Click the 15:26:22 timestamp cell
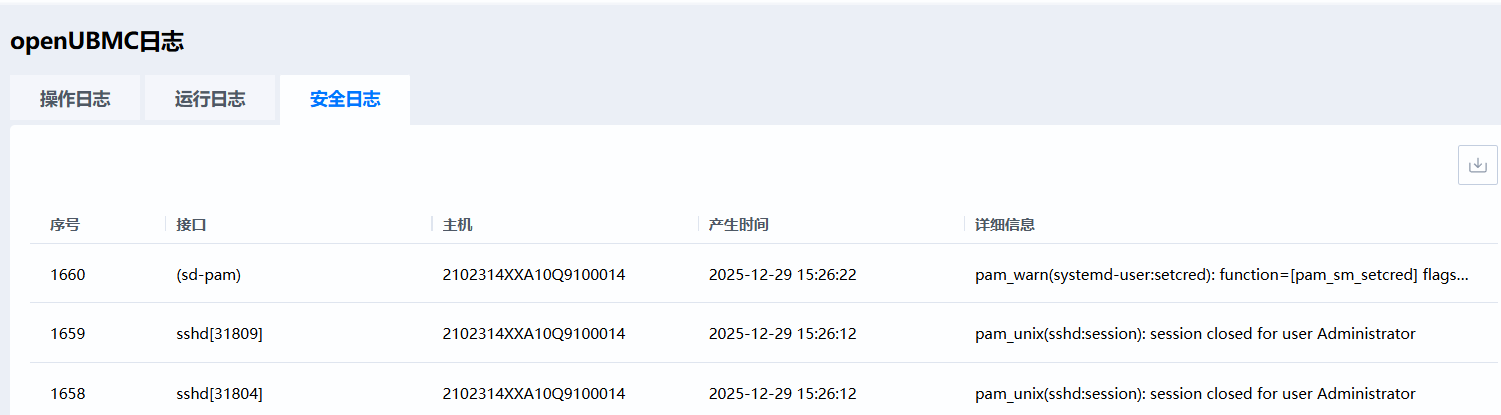 click(x=782, y=274)
